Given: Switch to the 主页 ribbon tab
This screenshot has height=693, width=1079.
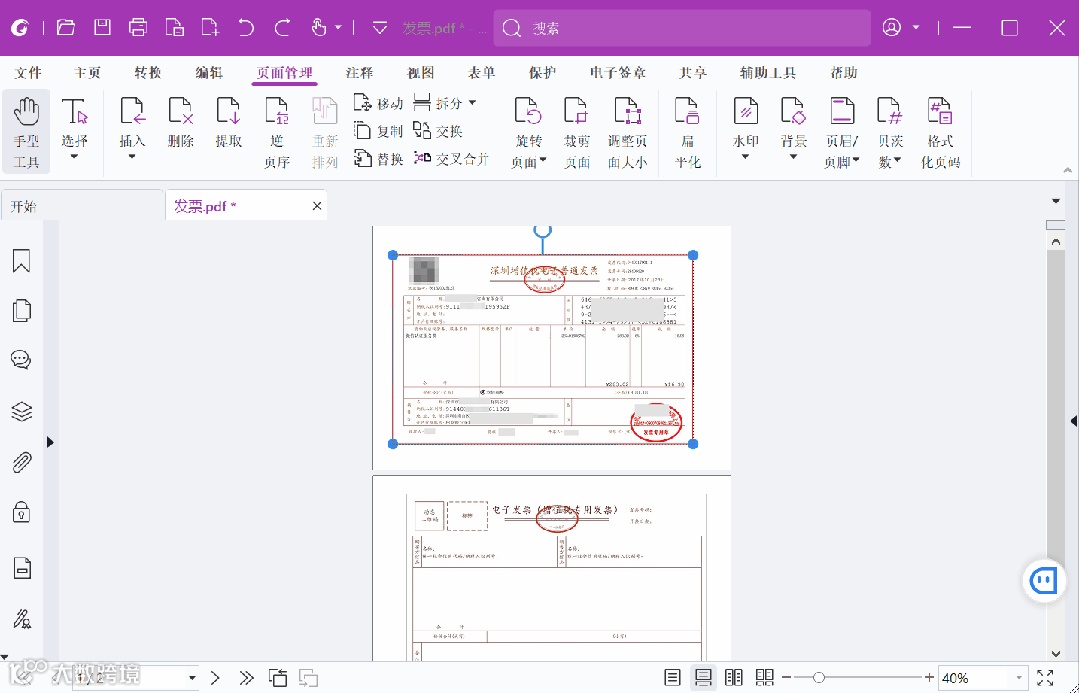Looking at the screenshot, I should coord(87,73).
